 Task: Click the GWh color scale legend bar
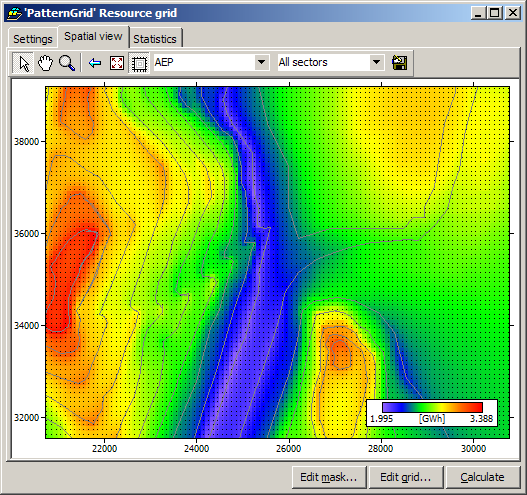[x=432, y=407]
